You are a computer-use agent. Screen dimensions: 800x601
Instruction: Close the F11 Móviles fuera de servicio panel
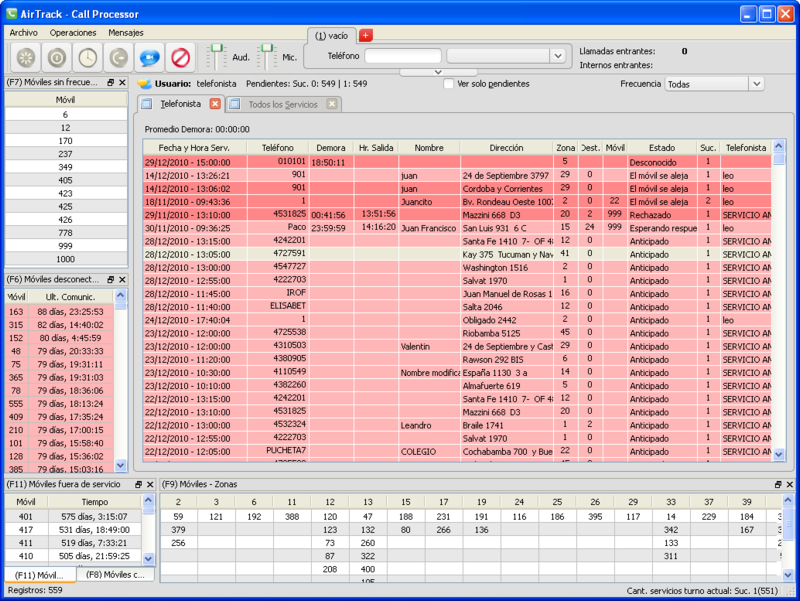[150, 484]
